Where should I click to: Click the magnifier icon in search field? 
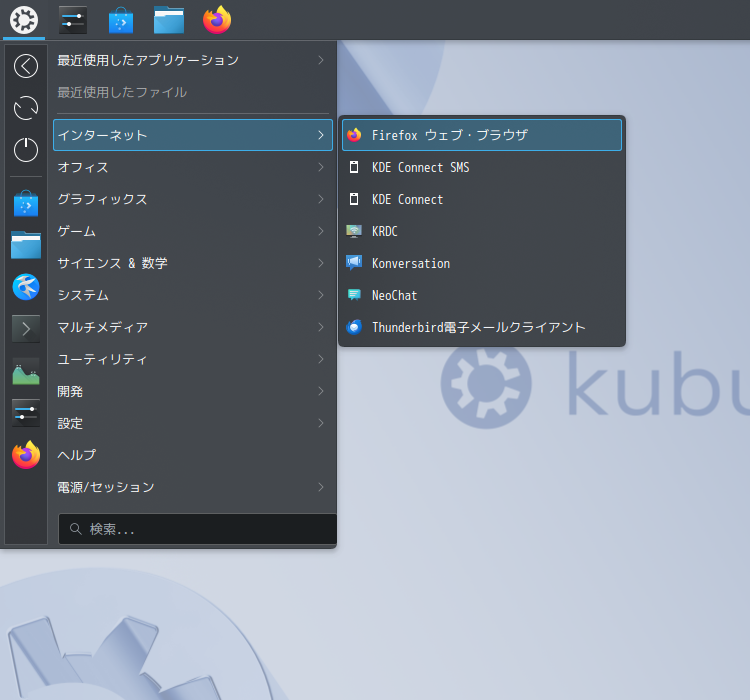click(x=76, y=529)
